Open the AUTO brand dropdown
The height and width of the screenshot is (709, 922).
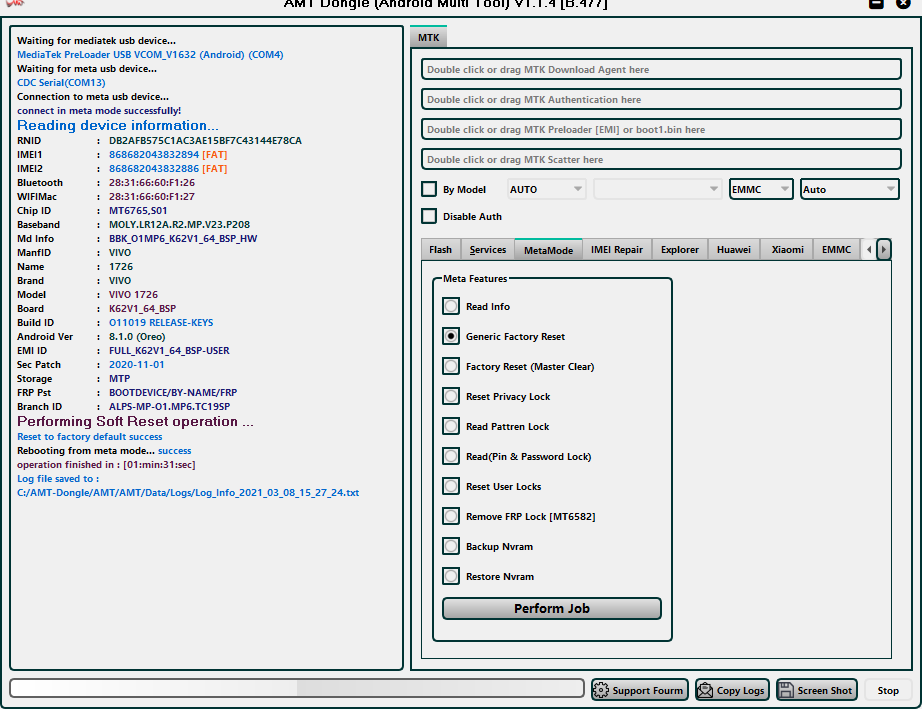click(546, 189)
